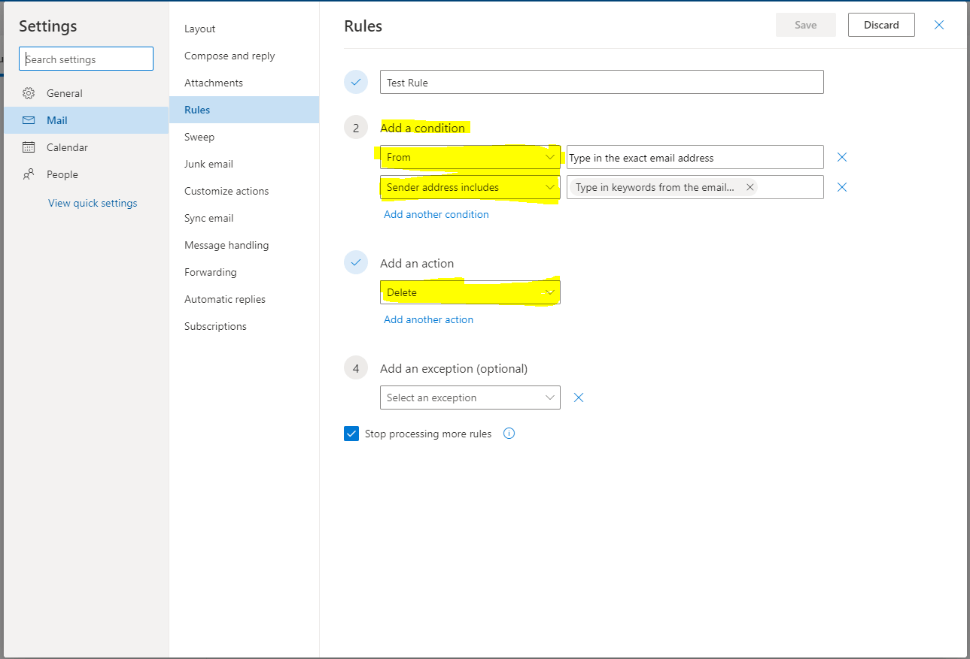The height and width of the screenshot is (659, 970).
Task: Click the Test Rule name field
Action: pyautogui.click(x=601, y=82)
